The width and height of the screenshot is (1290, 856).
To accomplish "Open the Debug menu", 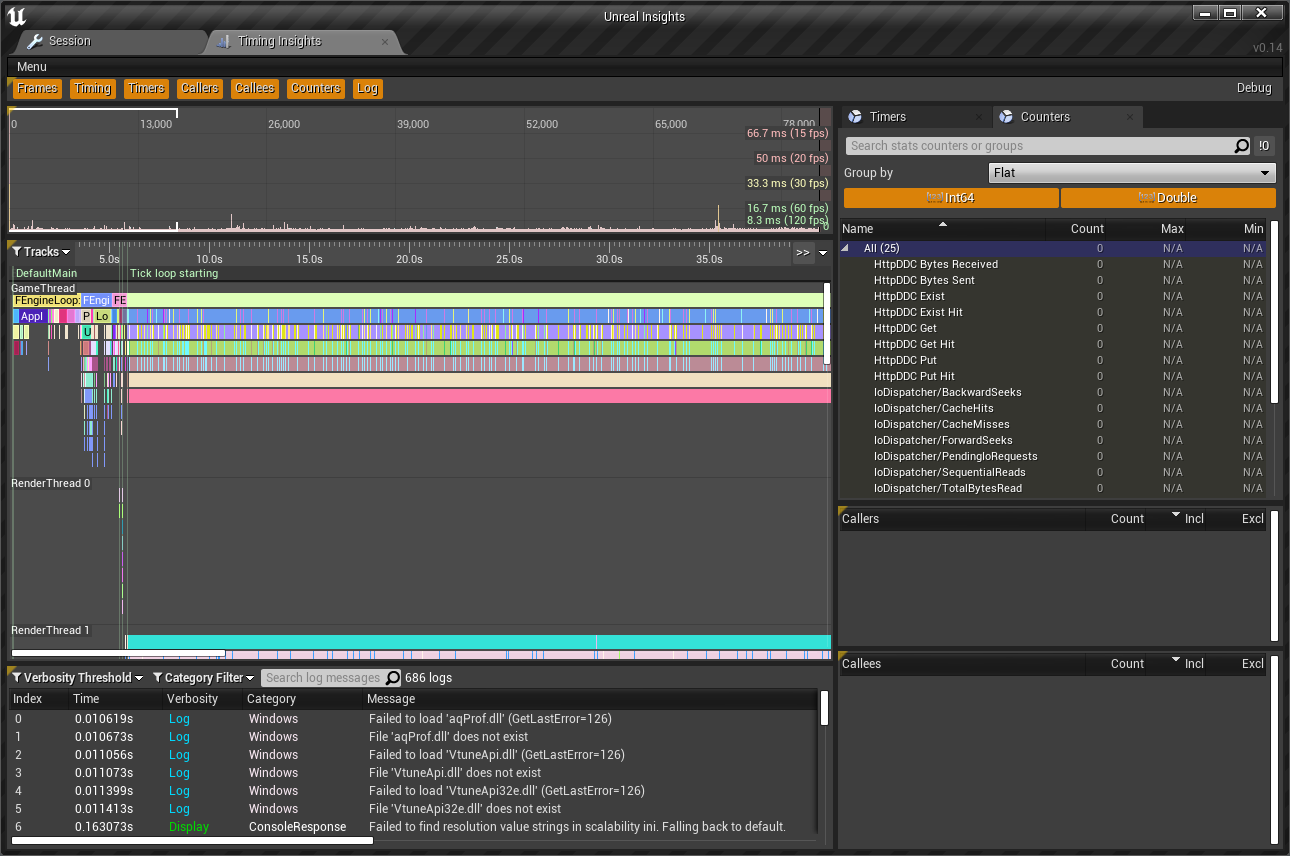I will click(1254, 88).
